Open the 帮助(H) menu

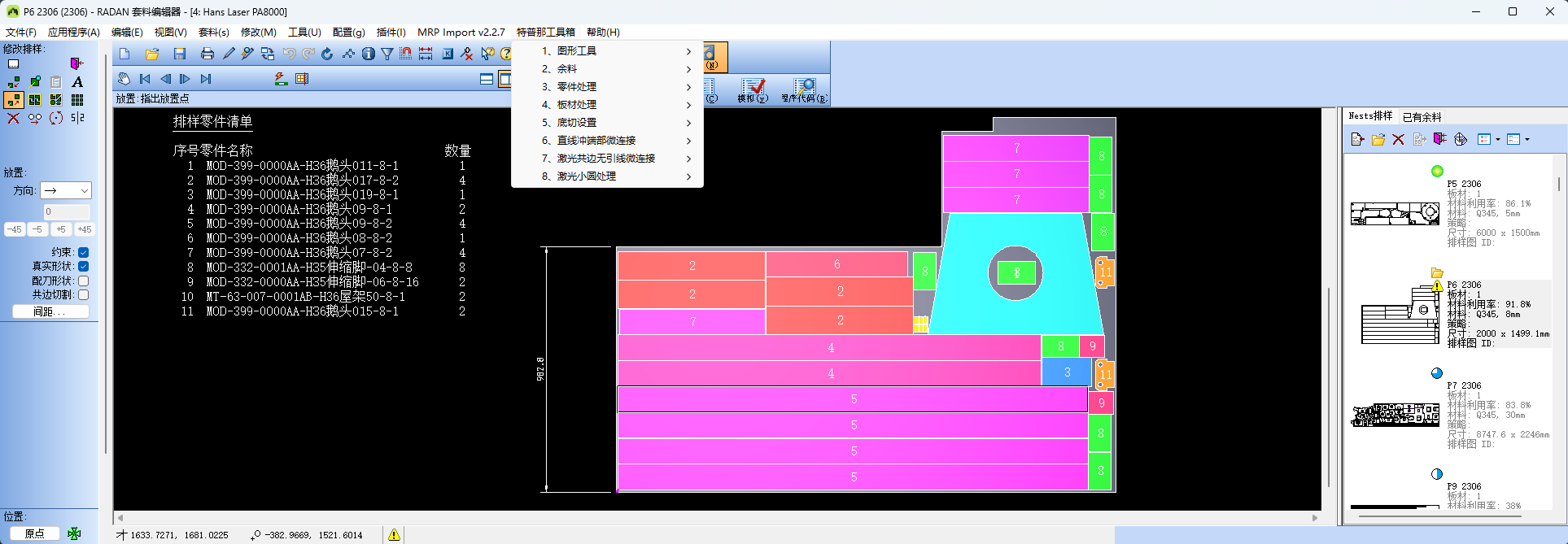(603, 33)
